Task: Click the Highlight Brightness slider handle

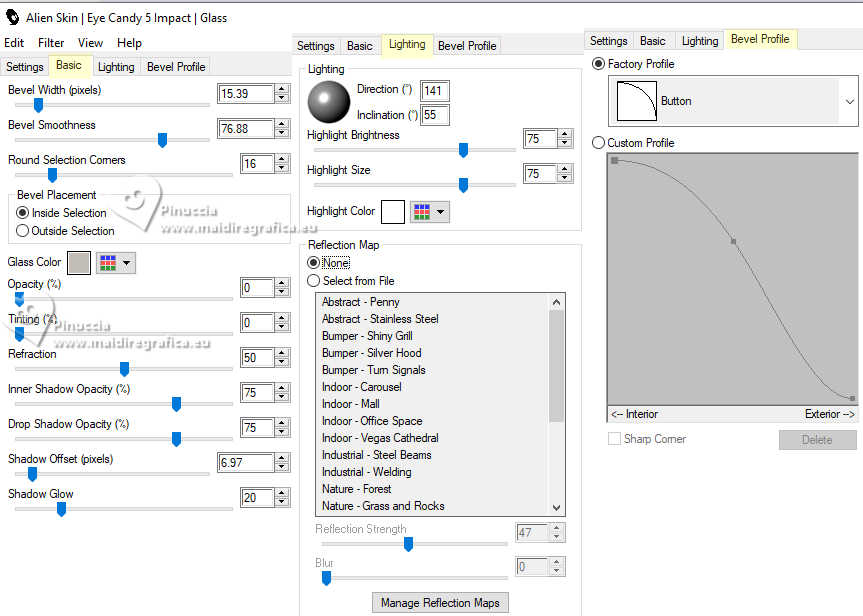Action: (x=463, y=150)
